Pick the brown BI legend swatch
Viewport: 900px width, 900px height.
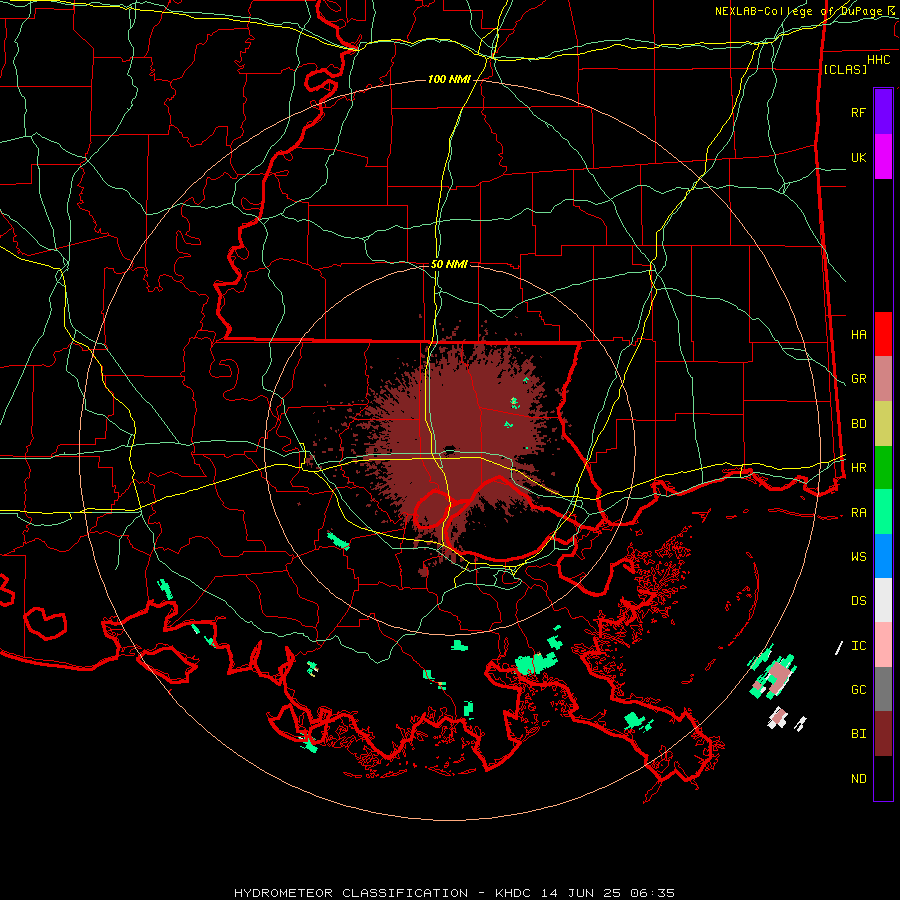883,734
